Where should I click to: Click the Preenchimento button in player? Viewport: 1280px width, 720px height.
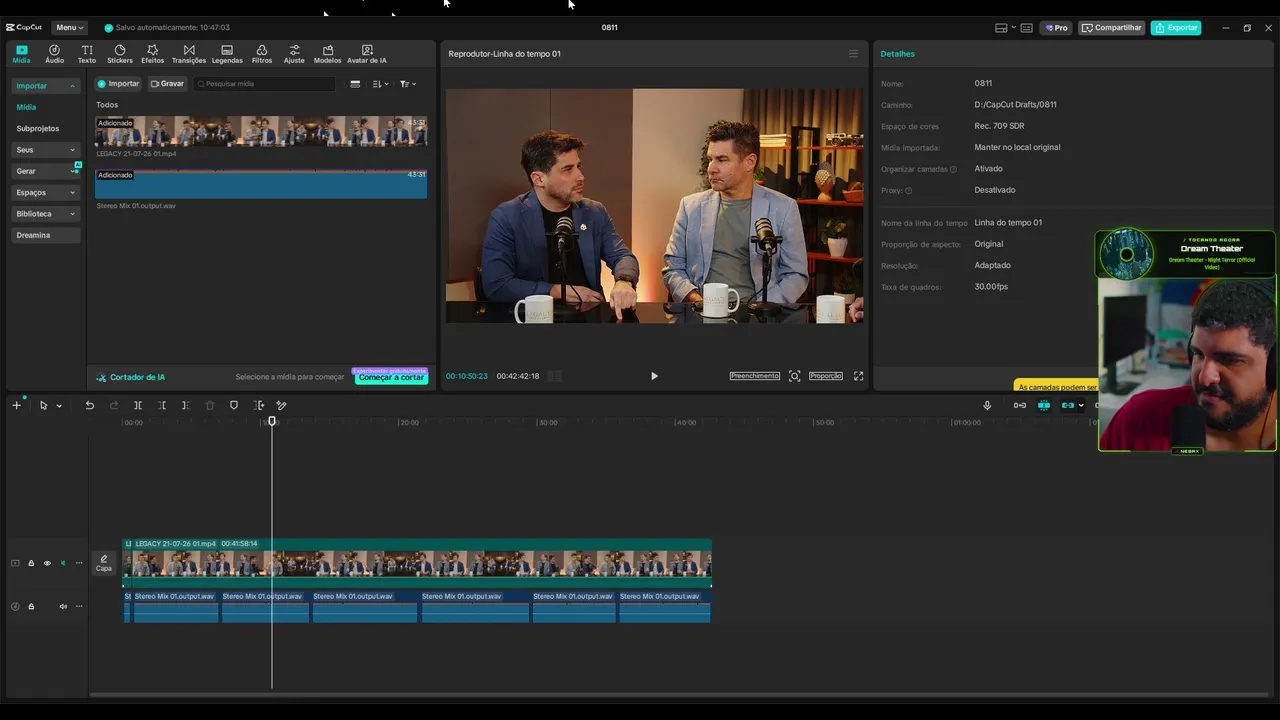point(754,376)
